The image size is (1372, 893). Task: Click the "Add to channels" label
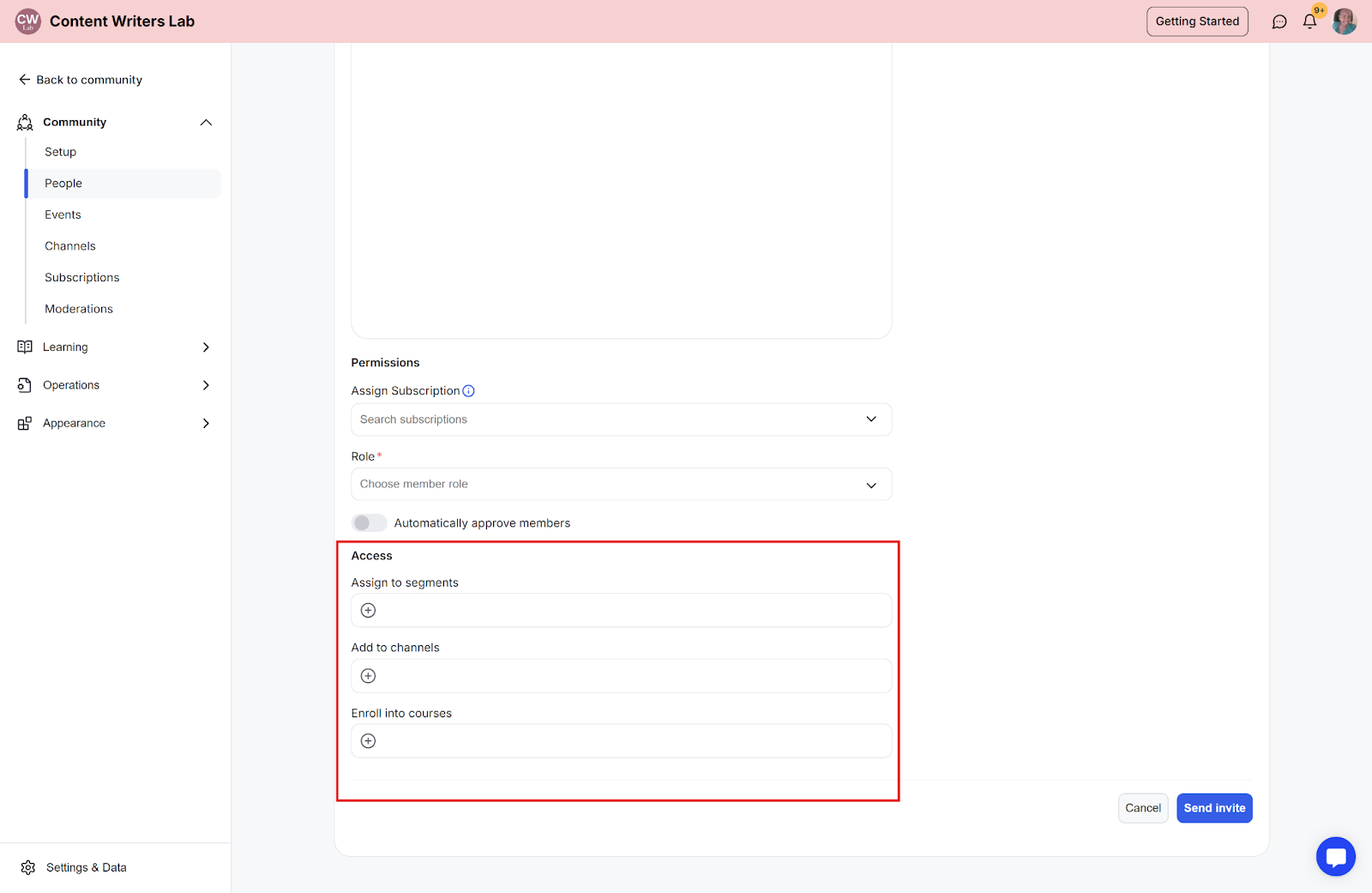pyautogui.click(x=395, y=648)
